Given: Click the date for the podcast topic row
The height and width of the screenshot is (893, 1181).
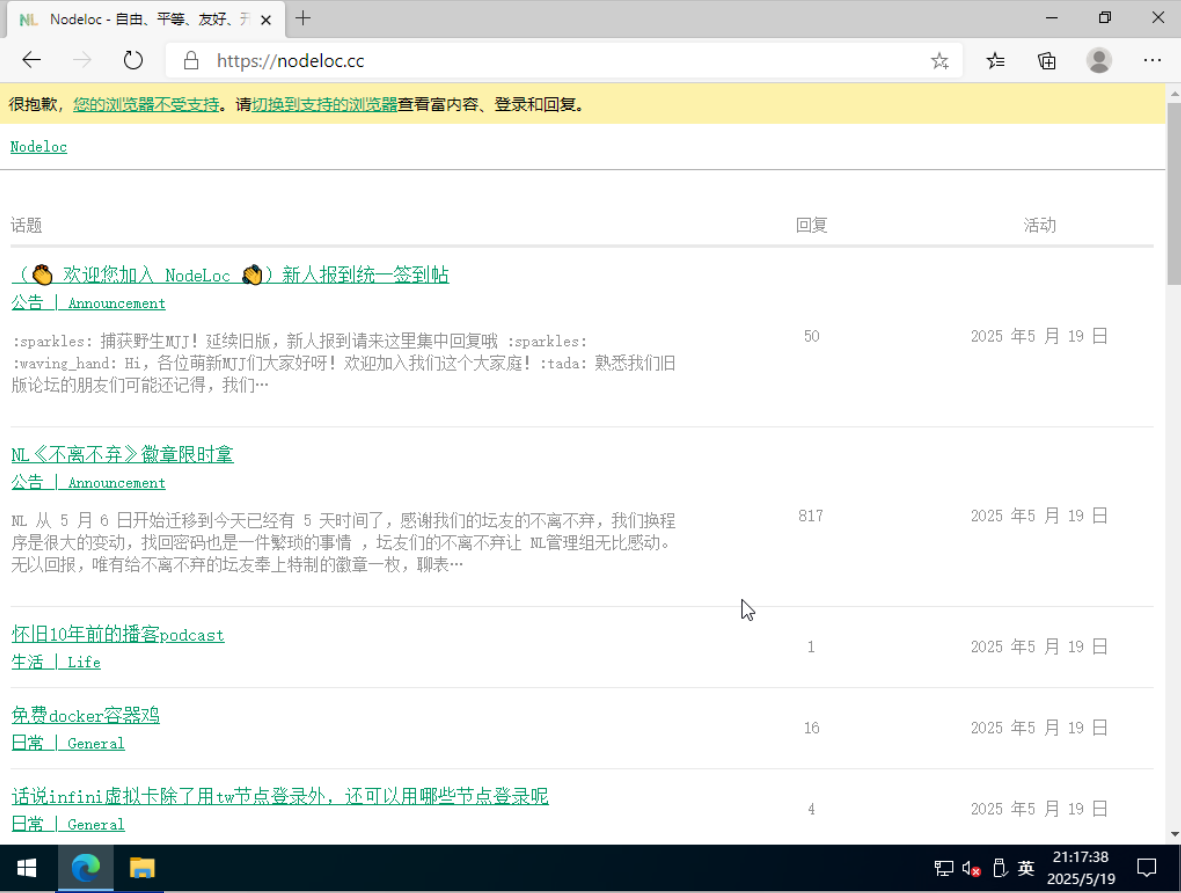Looking at the screenshot, I should coord(1039,647).
